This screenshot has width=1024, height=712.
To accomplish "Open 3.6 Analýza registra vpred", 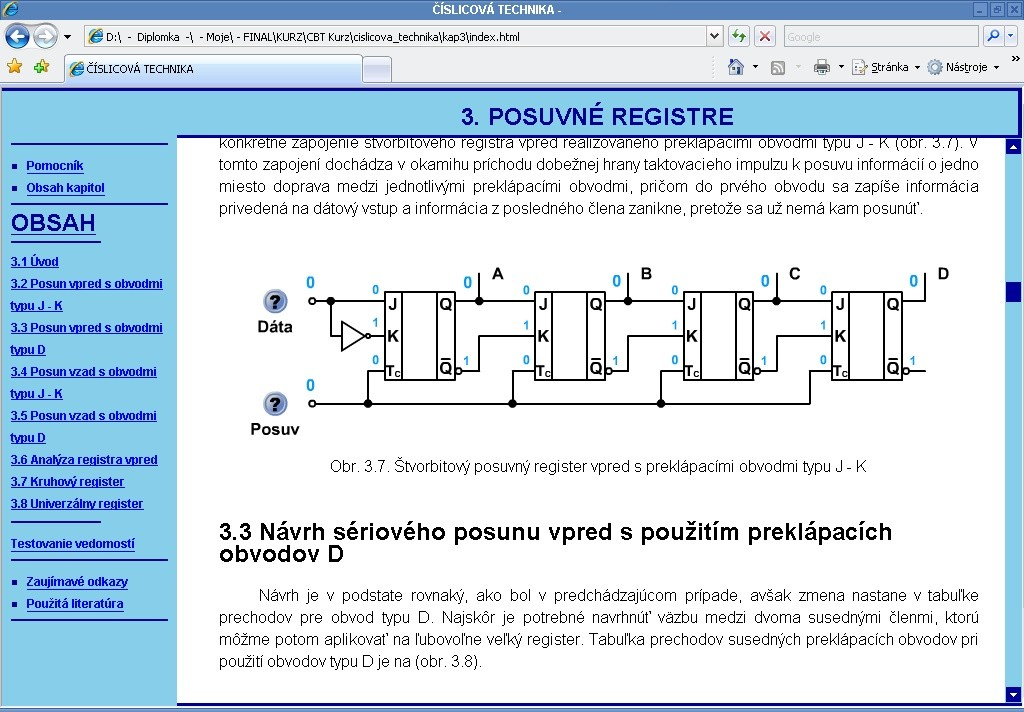I will 84,460.
